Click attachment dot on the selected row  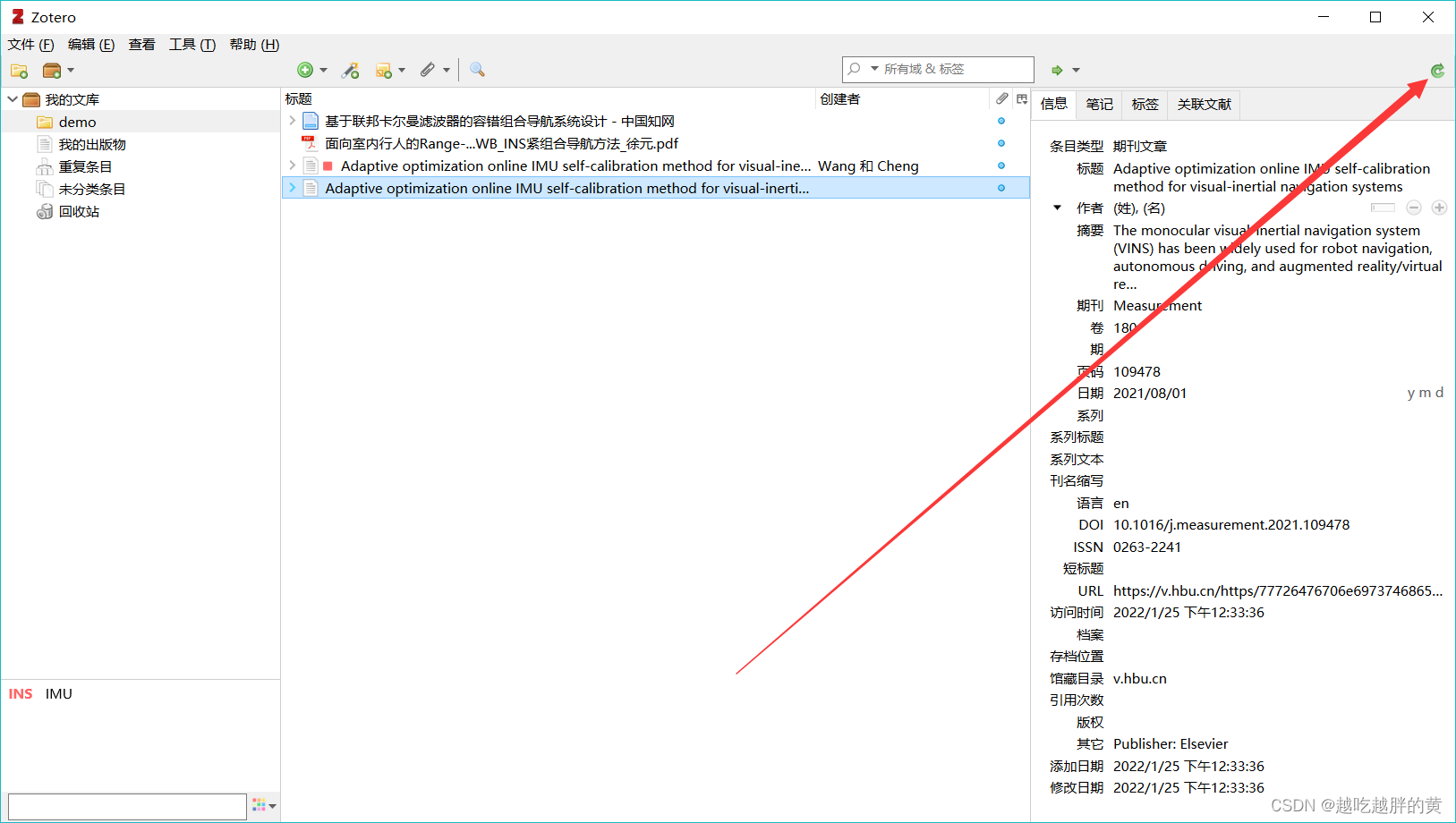click(x=1001, y=188)
